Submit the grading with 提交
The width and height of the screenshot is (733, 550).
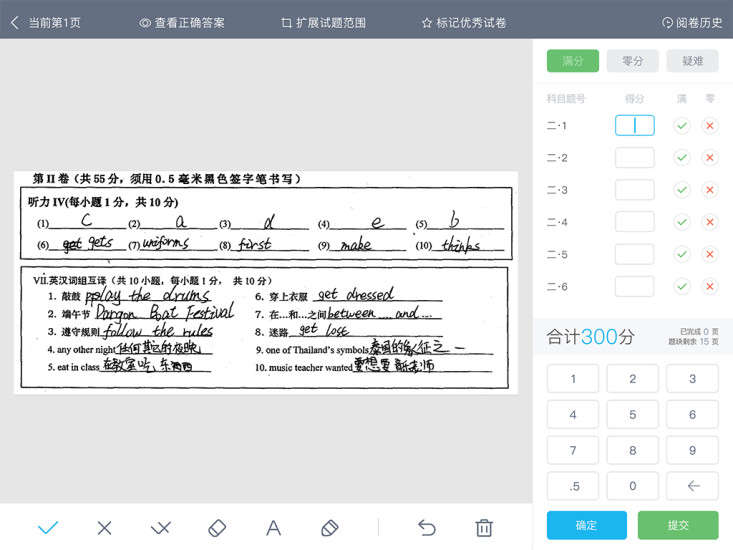(x=678, y=525)
